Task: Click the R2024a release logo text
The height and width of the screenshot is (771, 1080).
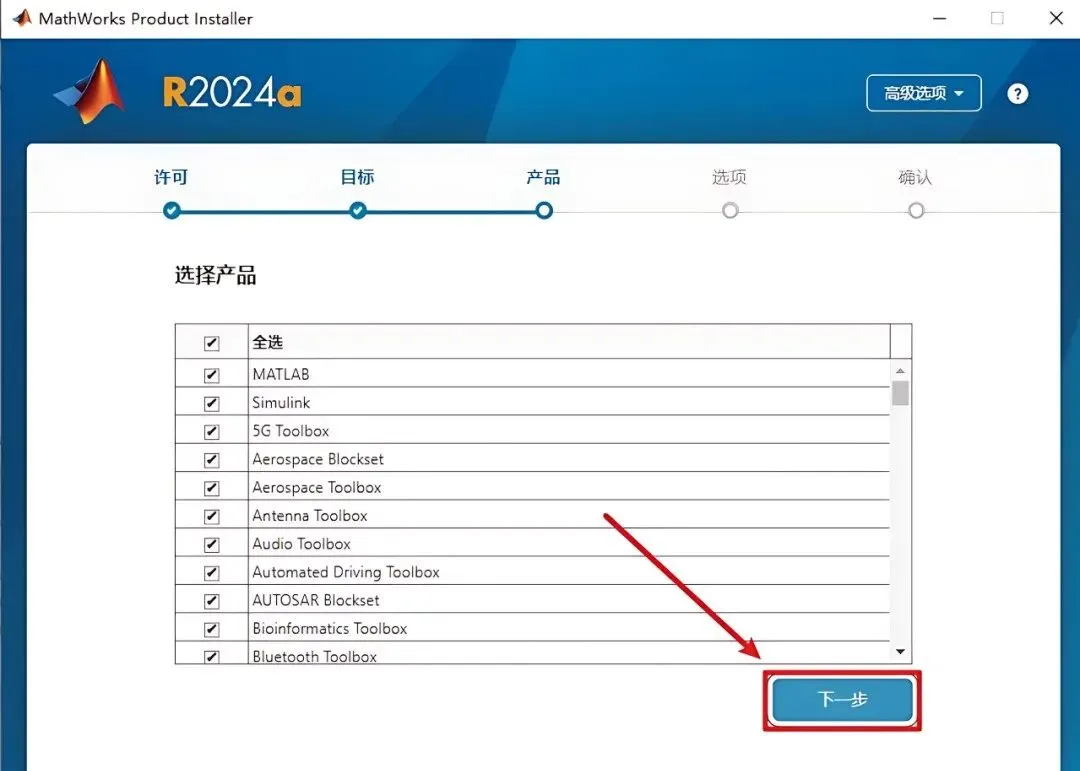Action: click(x=233, y=92)
